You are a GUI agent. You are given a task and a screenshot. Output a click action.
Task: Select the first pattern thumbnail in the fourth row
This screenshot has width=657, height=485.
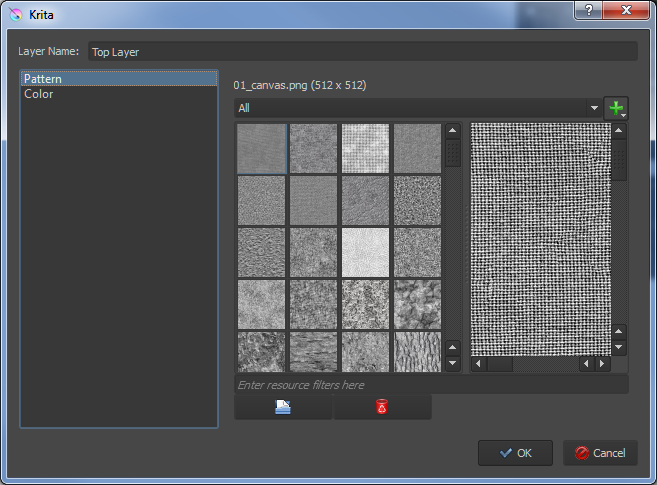pyautogui.click(x=261, y=304)
